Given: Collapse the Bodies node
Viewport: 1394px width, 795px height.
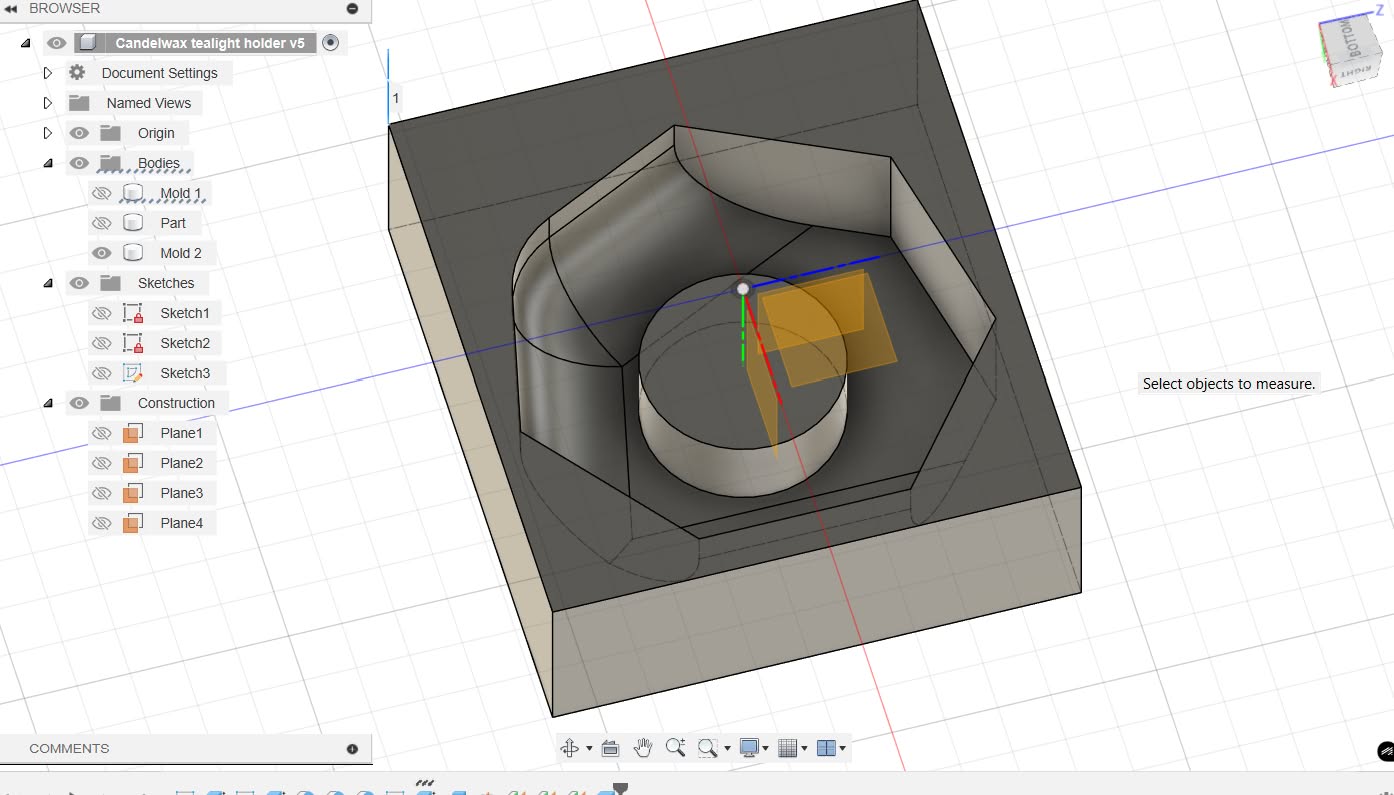Looking at the screenshot, I should (x=48, y=163).
